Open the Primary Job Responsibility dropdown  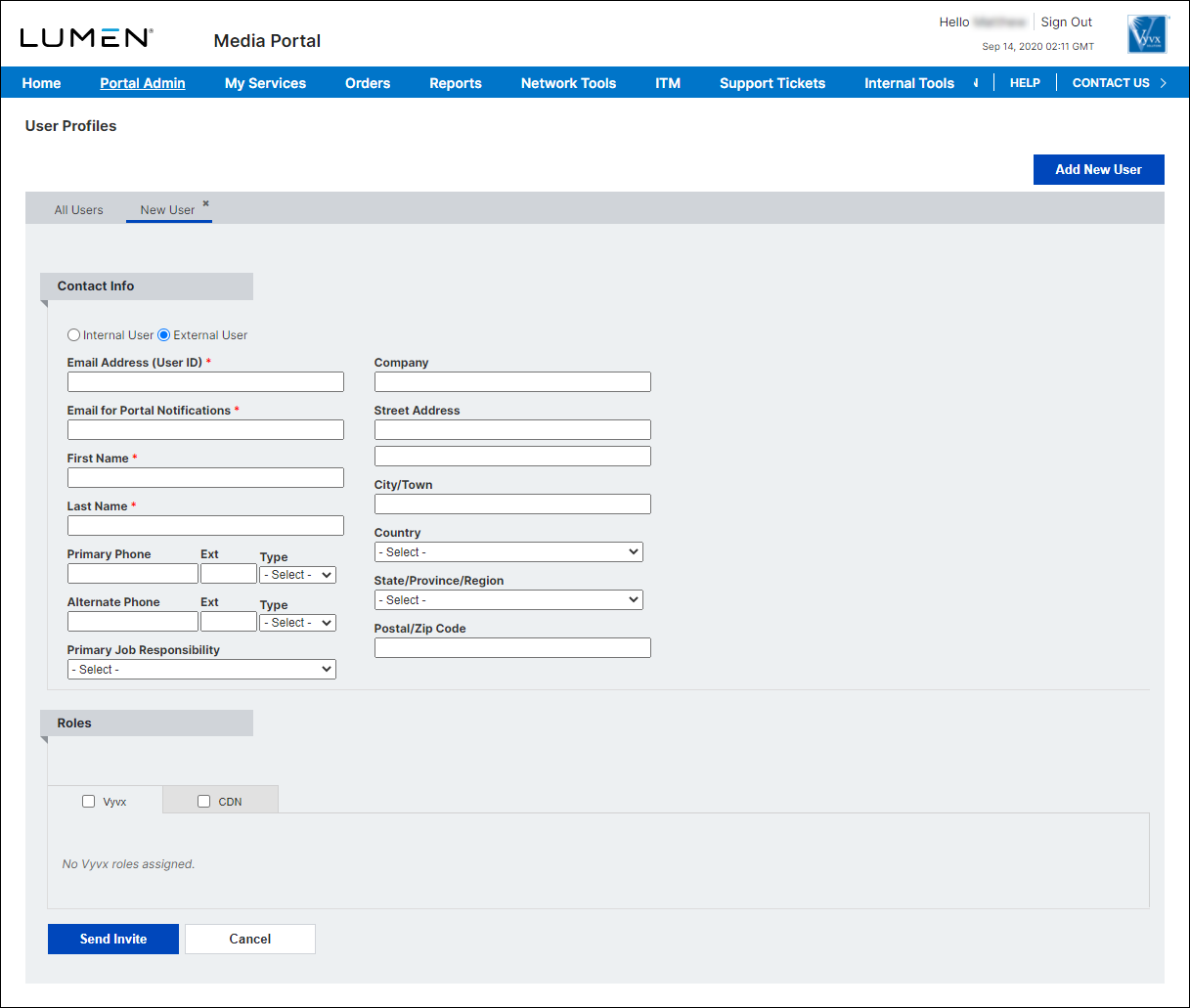(x=201, y=670)
